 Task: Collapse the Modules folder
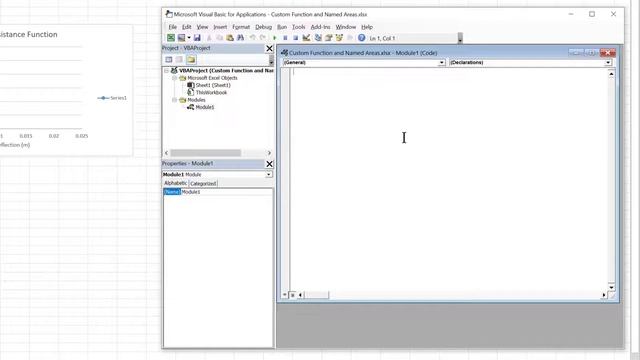click(x=174, y=100)
